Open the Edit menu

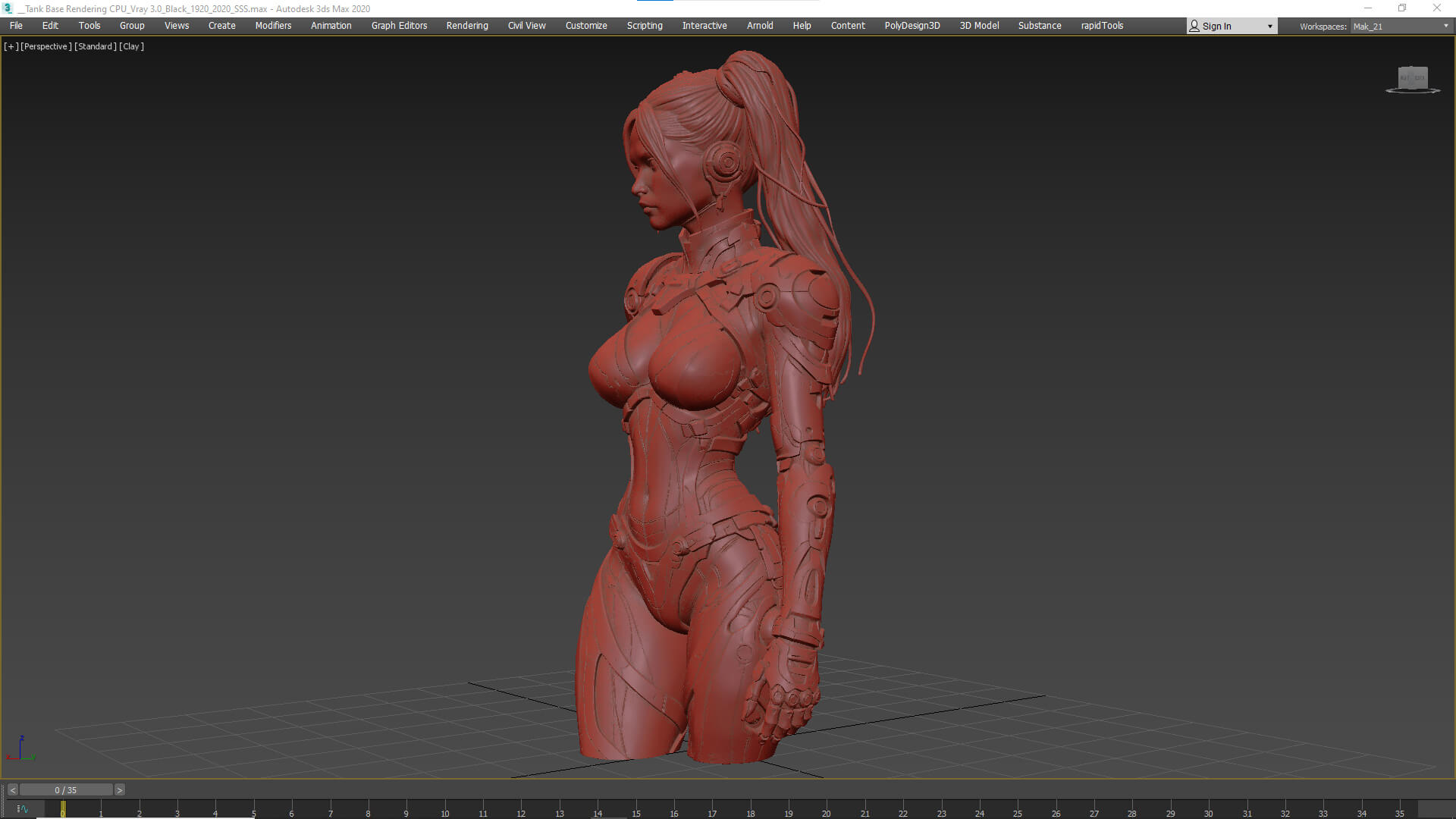click(50, 26)
